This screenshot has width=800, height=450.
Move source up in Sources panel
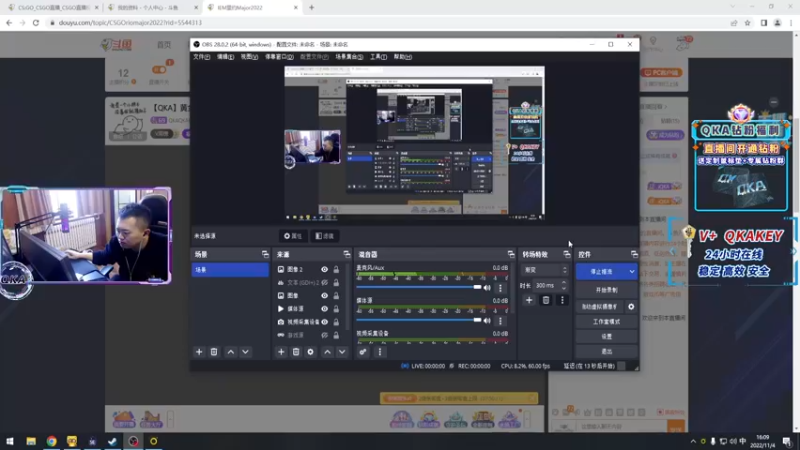(328, 352)
